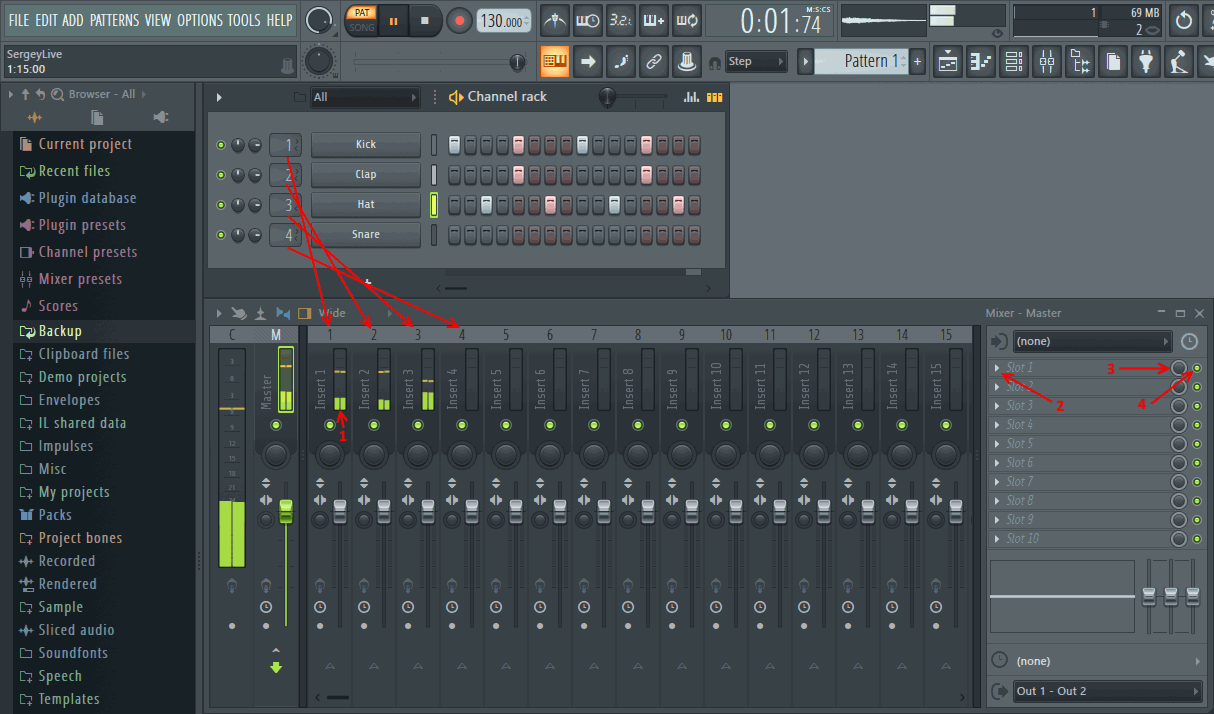
Task: Open the Step snap dropdown
Action: (x=756, y=62)
